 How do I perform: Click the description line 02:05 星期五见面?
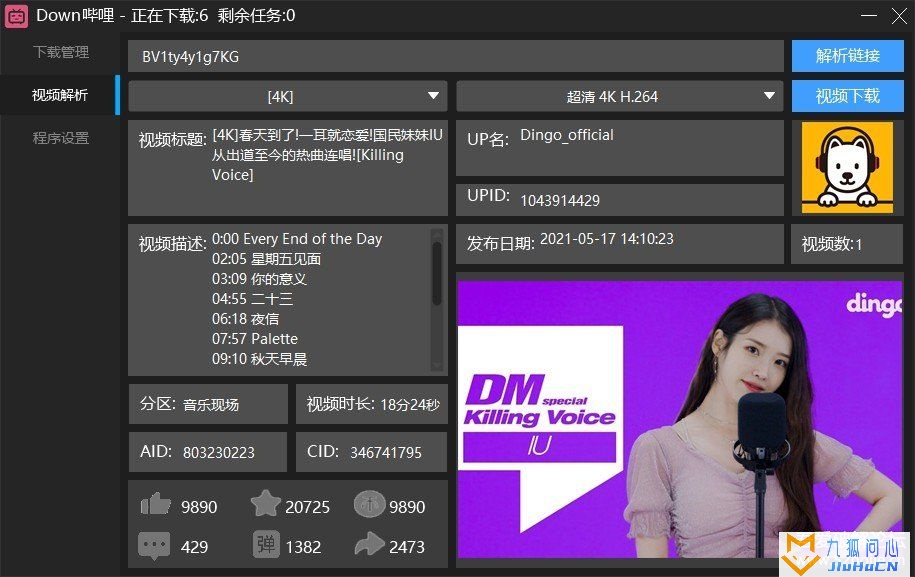tap(266, 259)
